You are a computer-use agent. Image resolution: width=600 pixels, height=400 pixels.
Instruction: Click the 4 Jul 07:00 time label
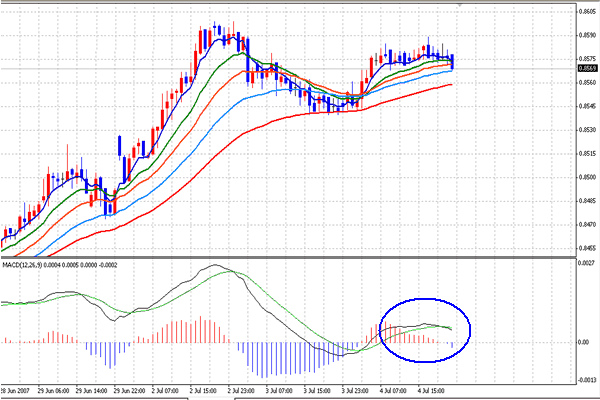(x=393, y=391)
